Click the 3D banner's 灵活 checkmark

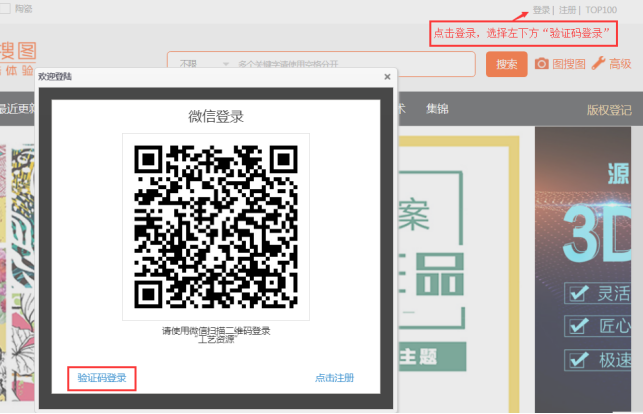(x=579, y=293)
